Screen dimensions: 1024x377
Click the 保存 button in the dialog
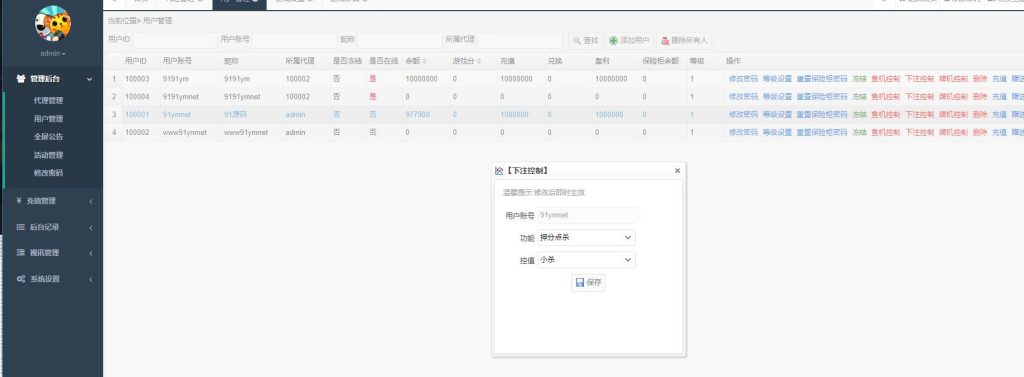588,283
